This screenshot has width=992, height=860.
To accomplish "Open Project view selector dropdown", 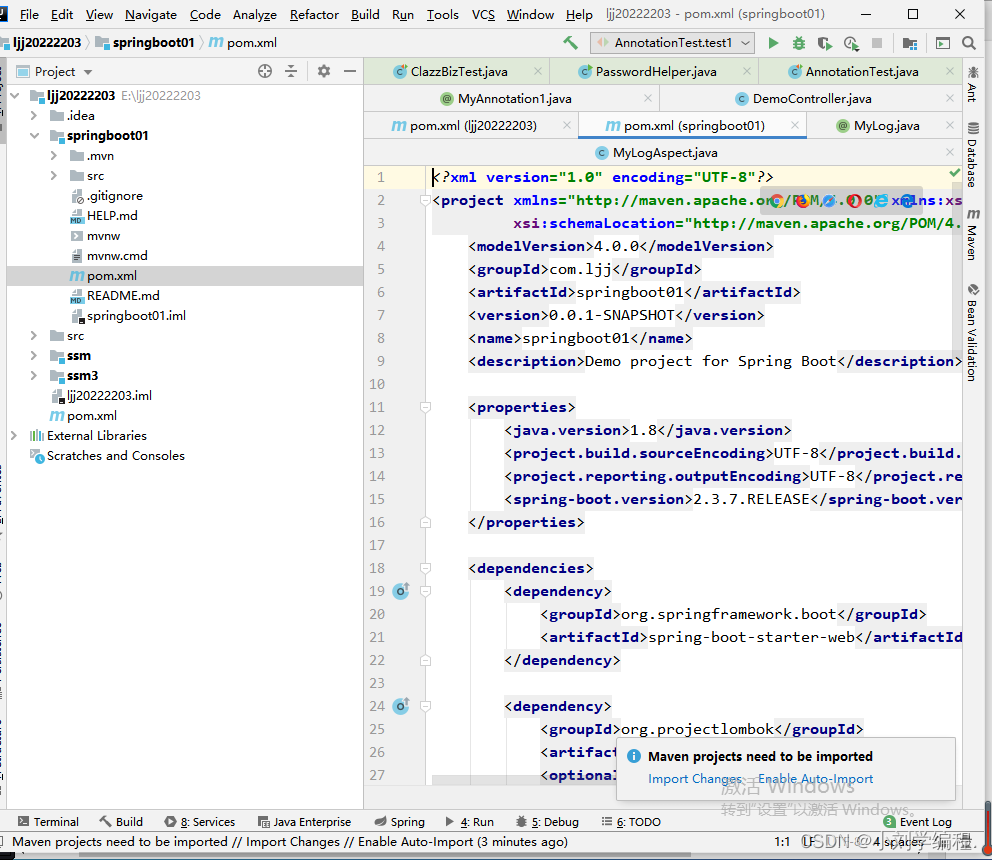I will tap(55, 72).
